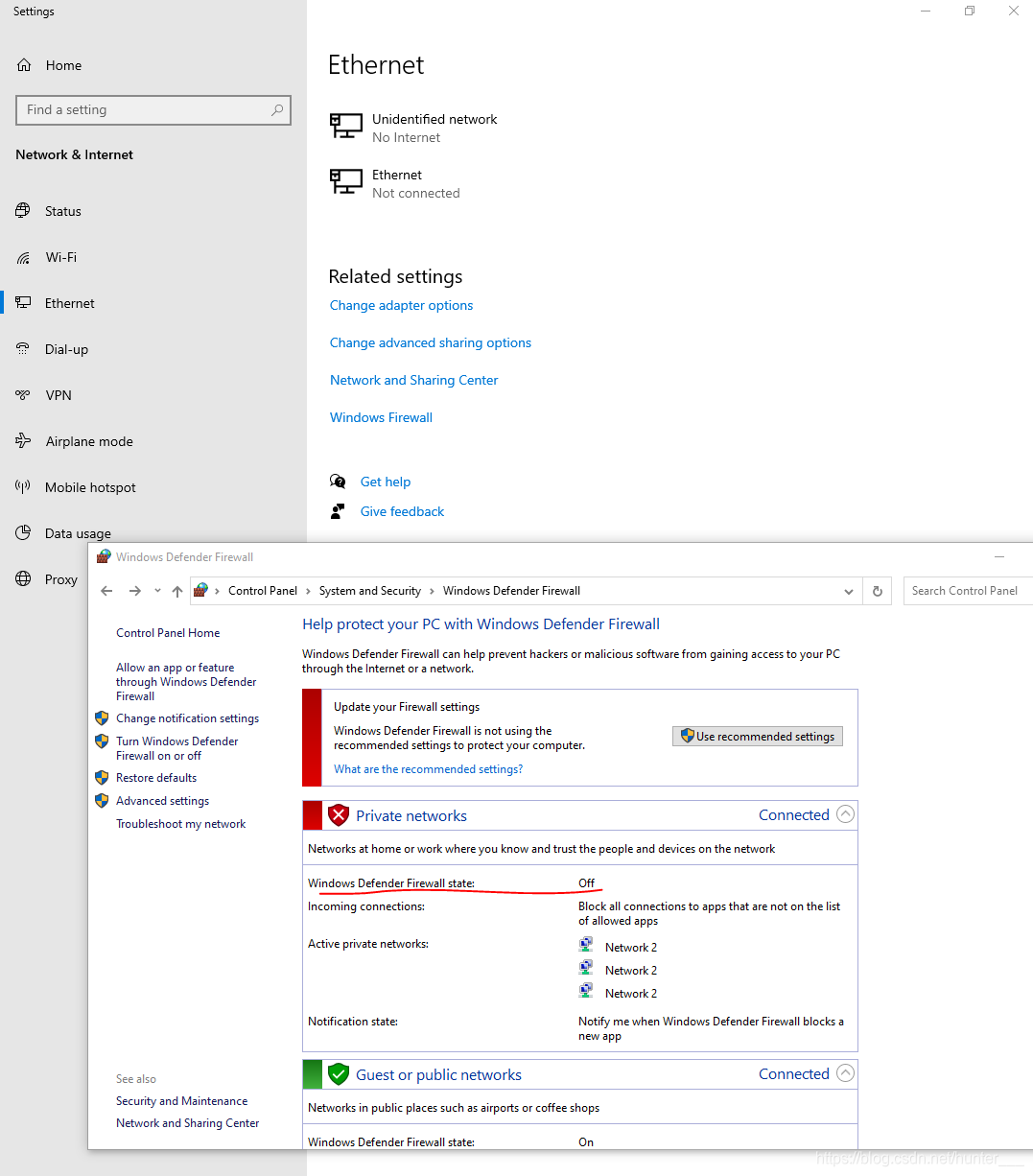Click System and Security breadcrumb

(370, 591)
